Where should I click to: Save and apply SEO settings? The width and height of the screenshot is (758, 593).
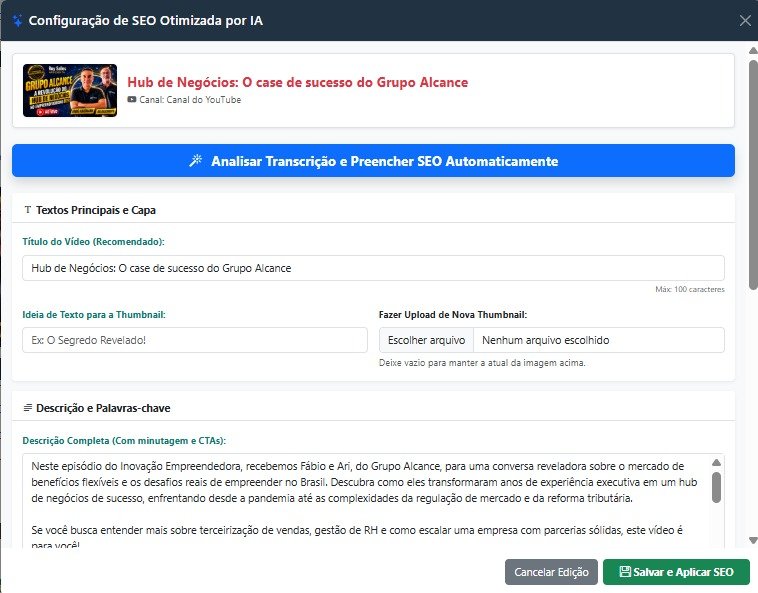point(676,572)
